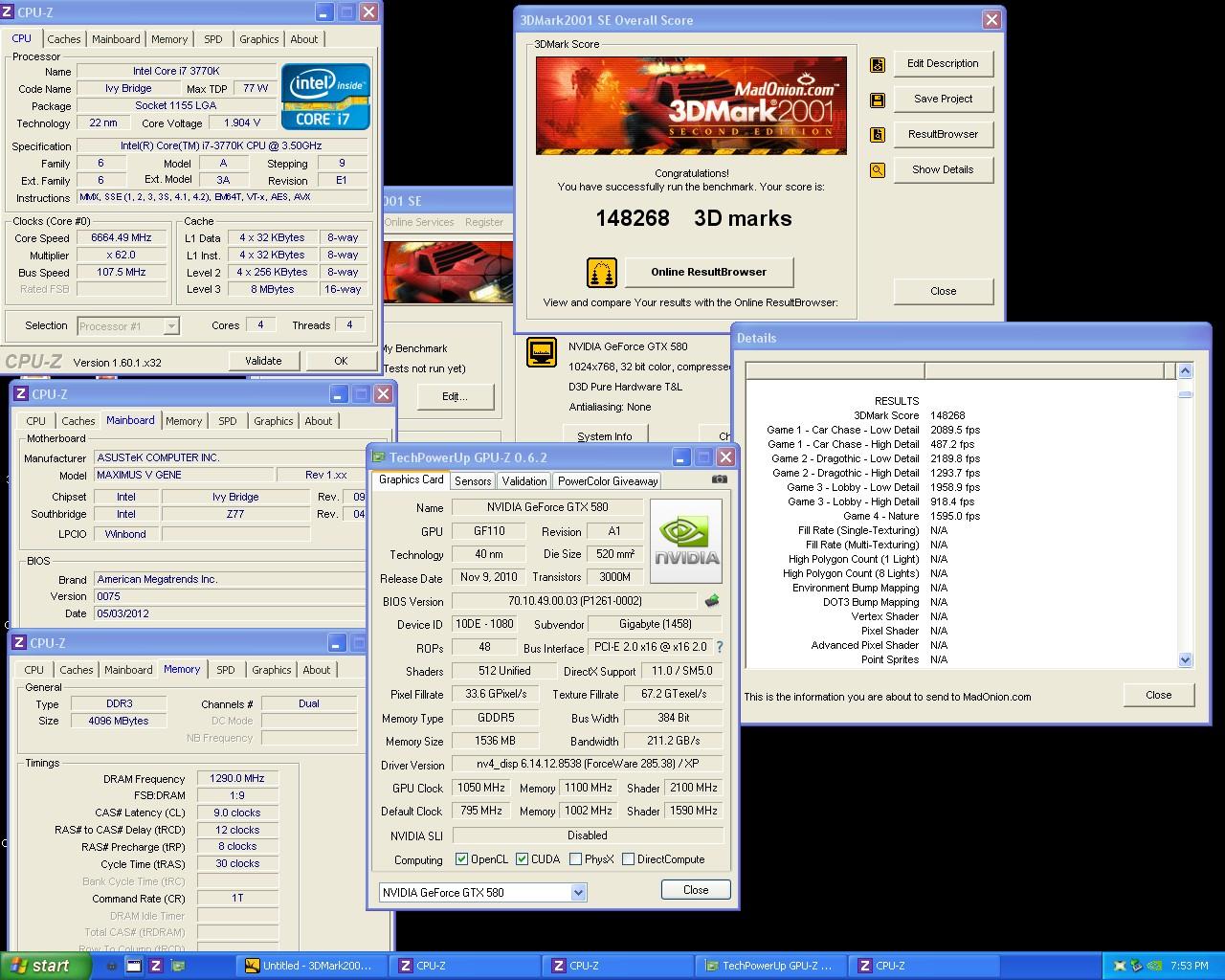Open the Windows start menu

coord(45,966)
